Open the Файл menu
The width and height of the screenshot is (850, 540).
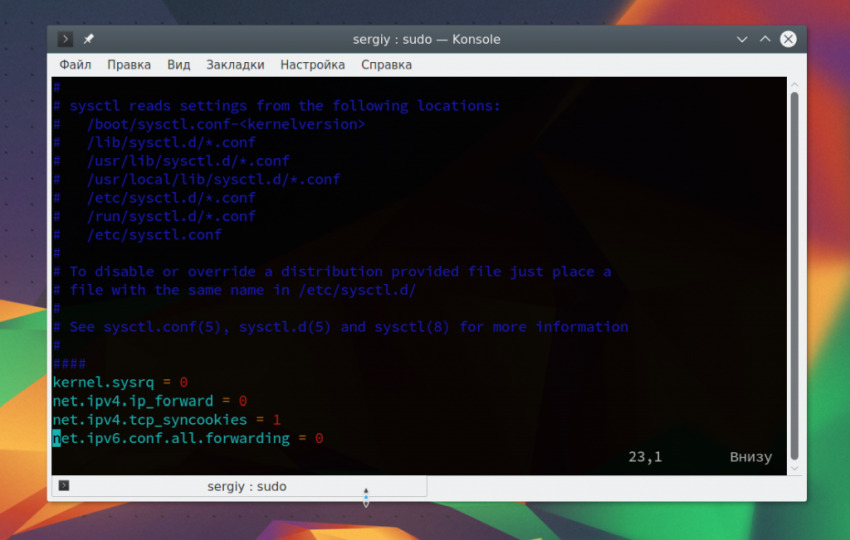tap(75, 65)
